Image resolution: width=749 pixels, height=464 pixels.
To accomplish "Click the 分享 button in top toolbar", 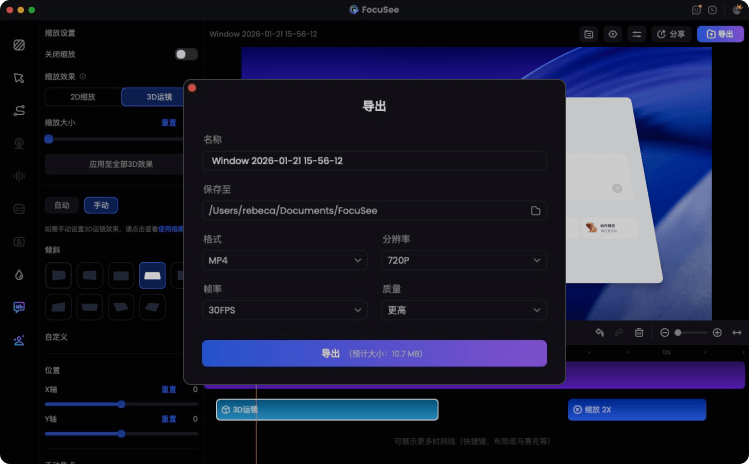I will (x=671, y=34).
